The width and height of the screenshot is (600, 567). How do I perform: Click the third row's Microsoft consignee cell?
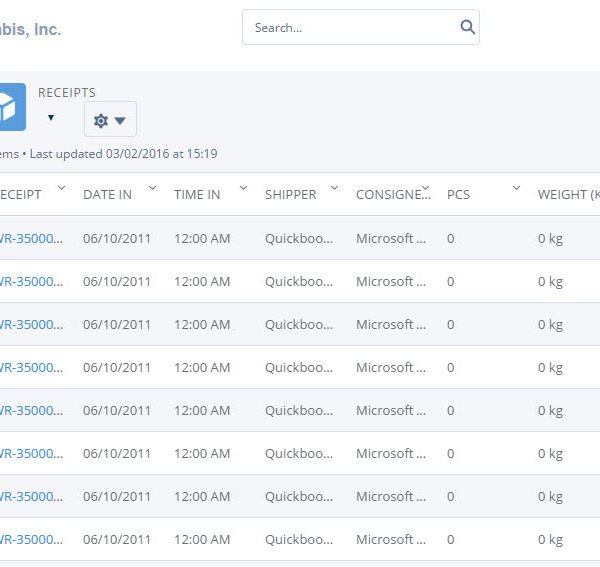tap(391, 324)
